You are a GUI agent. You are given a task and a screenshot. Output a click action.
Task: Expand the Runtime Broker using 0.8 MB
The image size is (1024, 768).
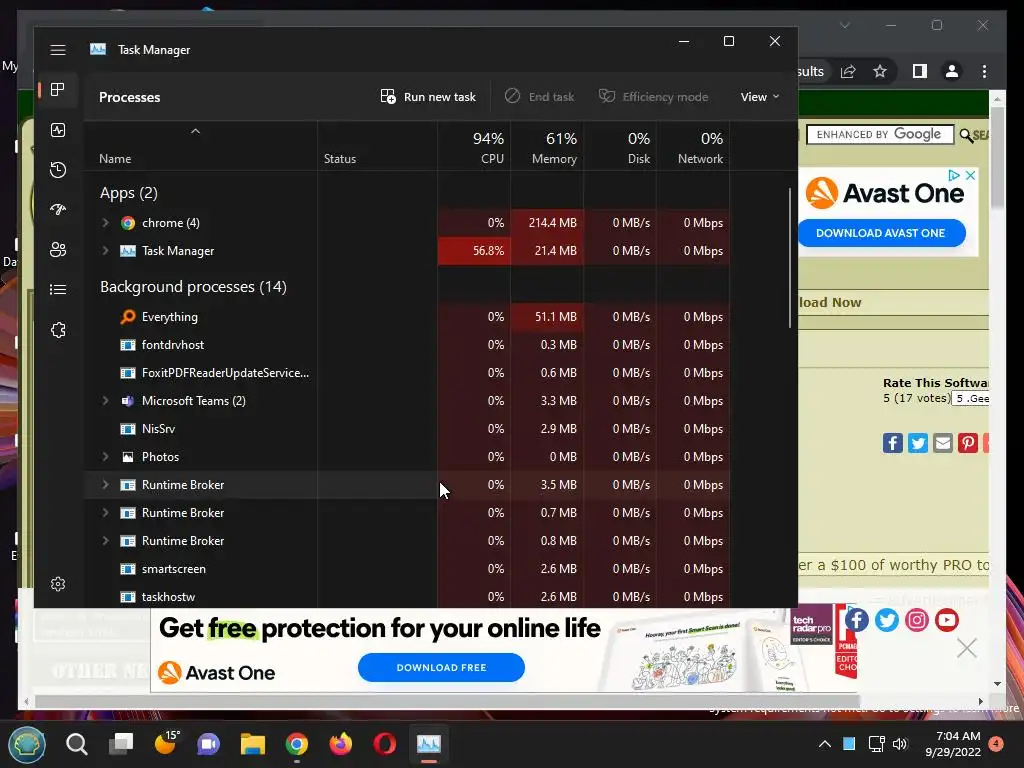105,541
